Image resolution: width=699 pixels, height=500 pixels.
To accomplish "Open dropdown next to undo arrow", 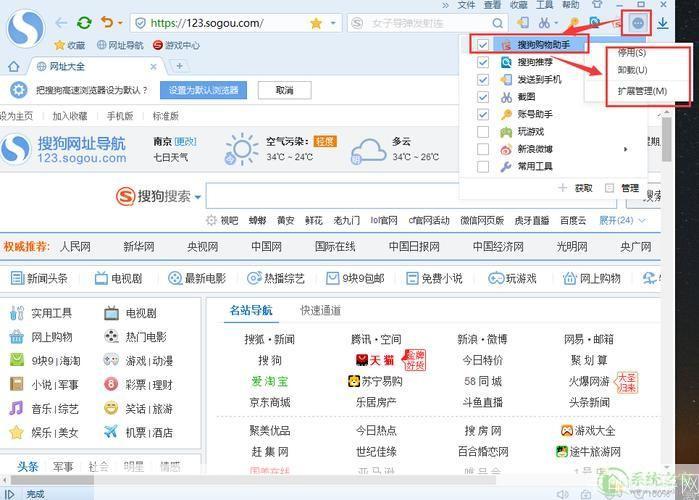I will pyautogui.click(x=120, y=23).
